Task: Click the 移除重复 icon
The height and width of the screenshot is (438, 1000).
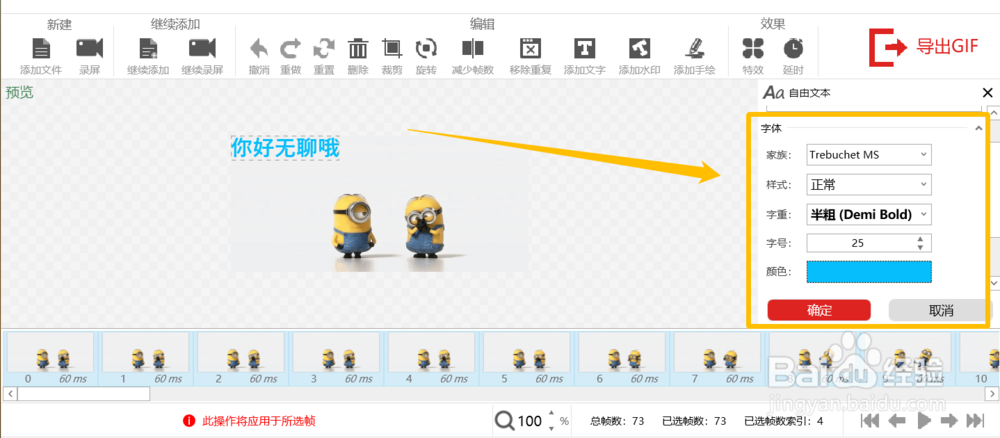Action: (x=530, y=49)
